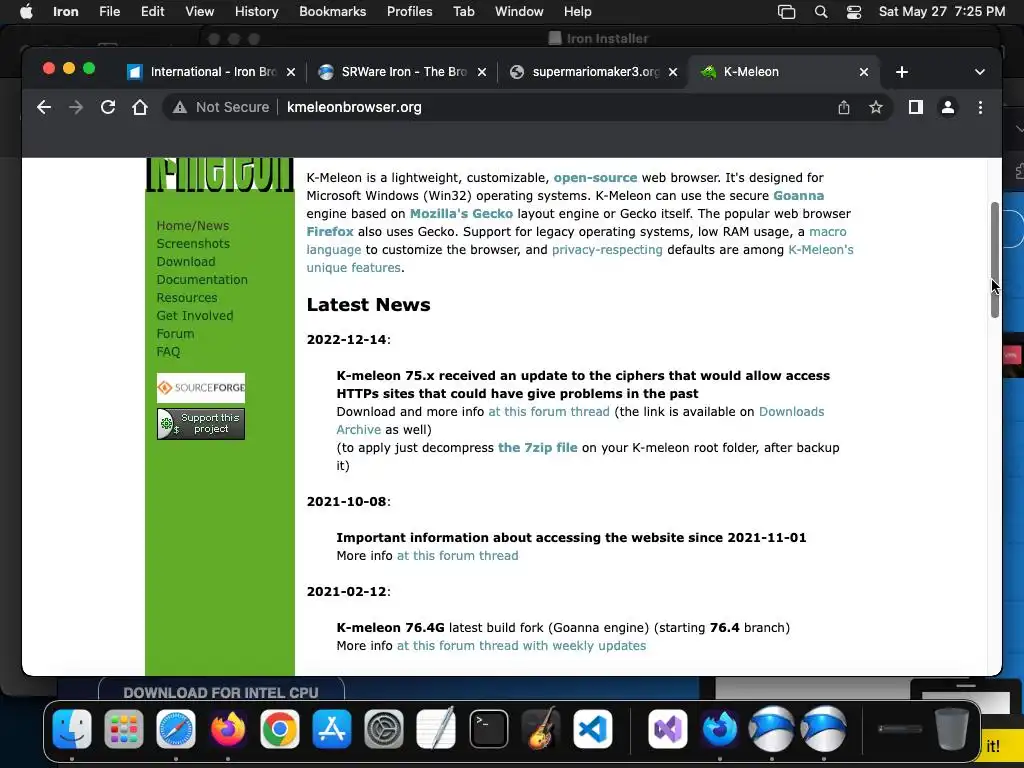Close the supermariomaker3.org tab
Viewport: 1024px width, 768px height.
[673, 72]
